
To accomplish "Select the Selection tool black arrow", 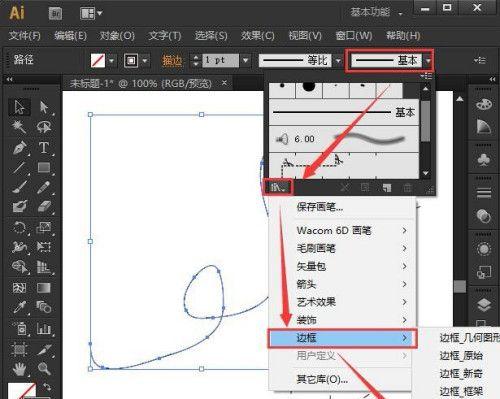I will [x=19, y=107].
